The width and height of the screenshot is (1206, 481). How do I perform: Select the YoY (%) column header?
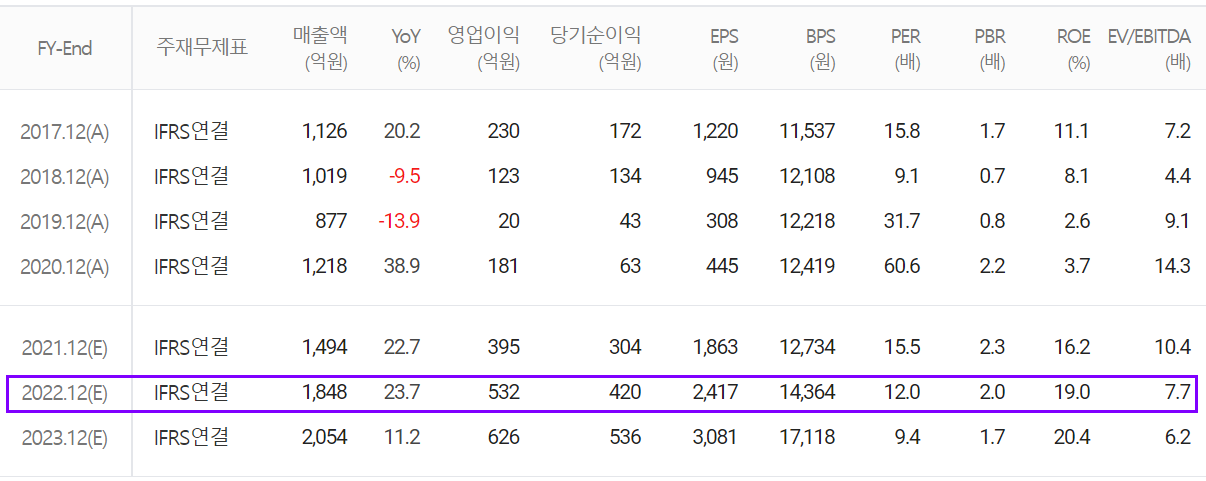pyautogui.click(x=406, y=49)
